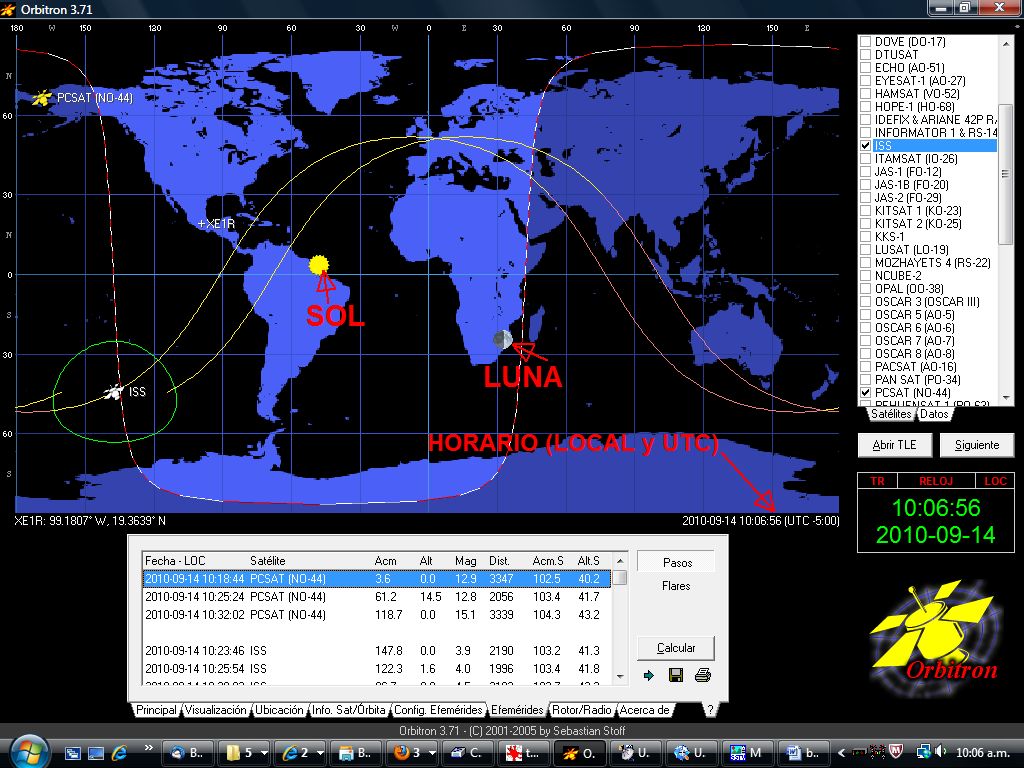Click the Pasos button
This screenshot has width=1024, height=768.
pos(676,562)
